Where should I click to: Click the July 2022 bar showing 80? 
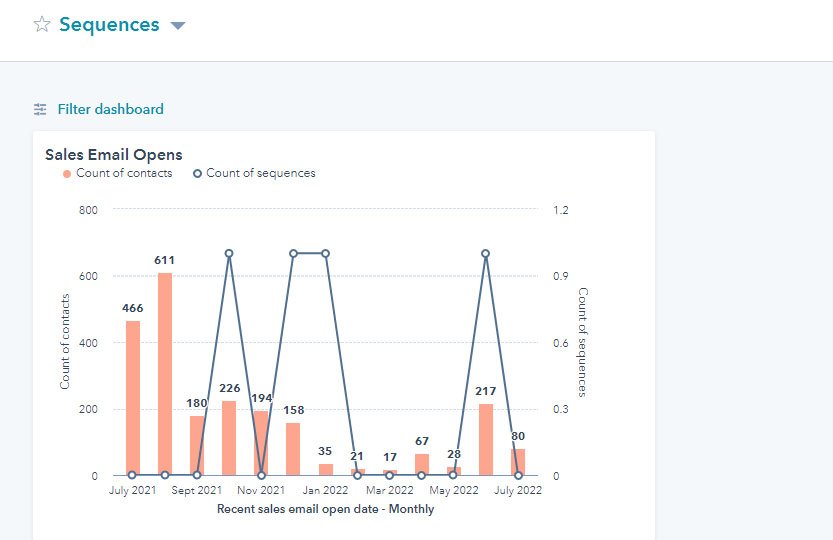518,462
